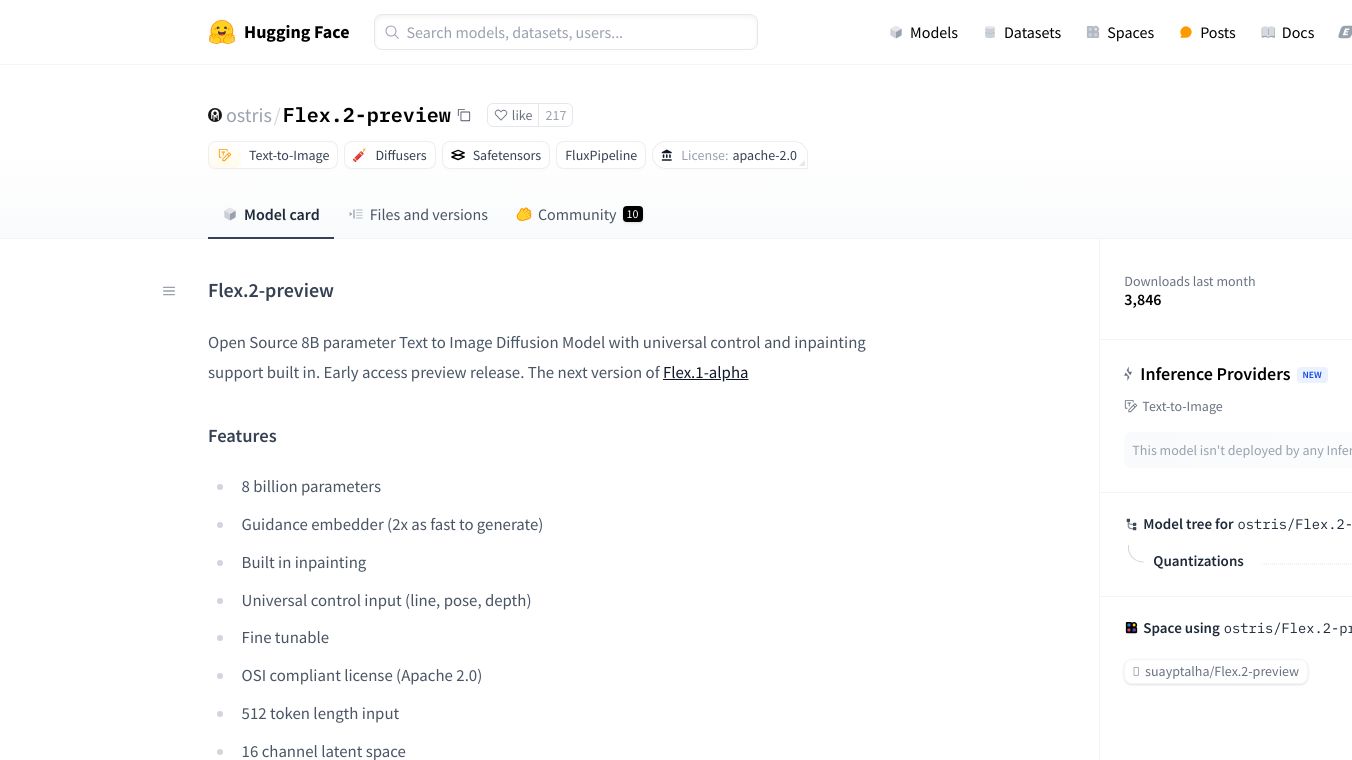The width and height of the screenshot is (1352, 760).
Task: Go to Models in the navigation bar
Action: click(923, 32)
